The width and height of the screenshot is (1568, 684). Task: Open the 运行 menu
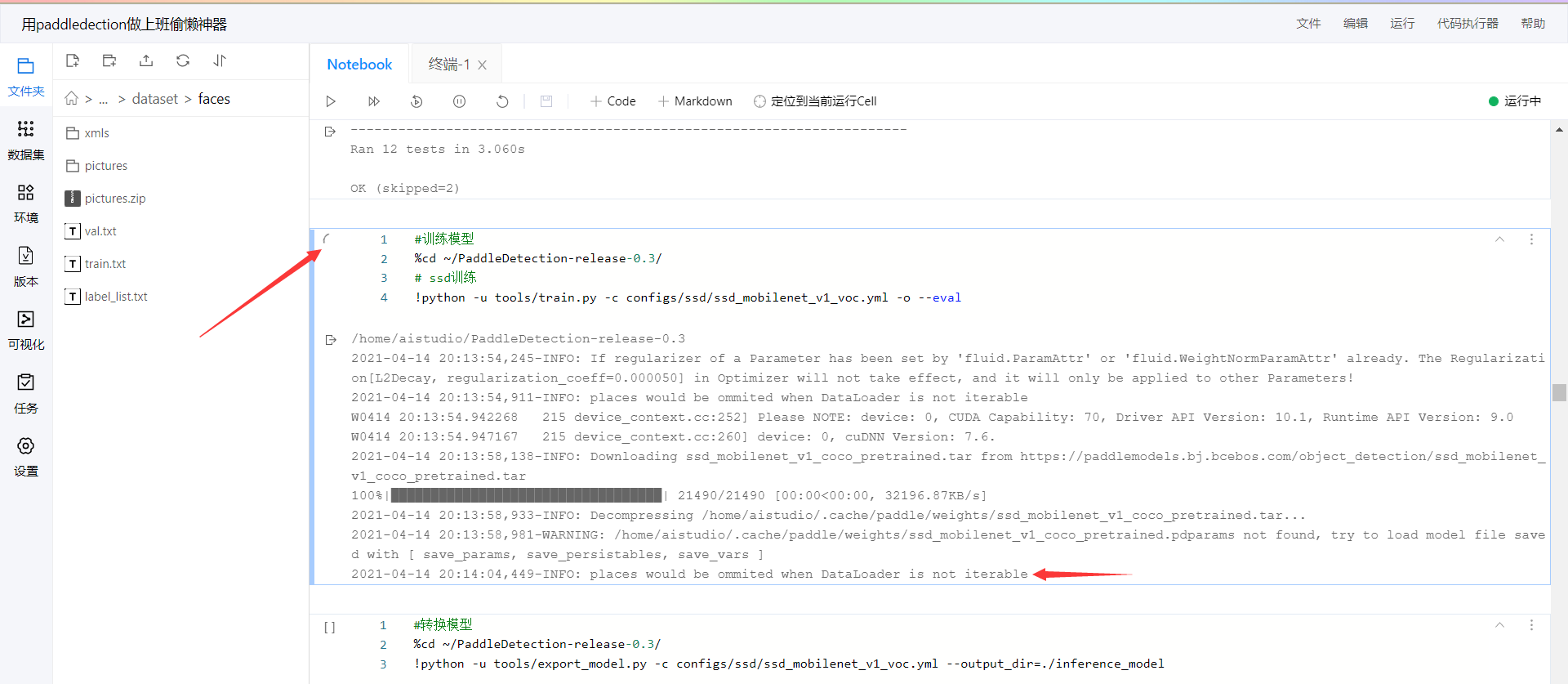tap(1402, 24)
